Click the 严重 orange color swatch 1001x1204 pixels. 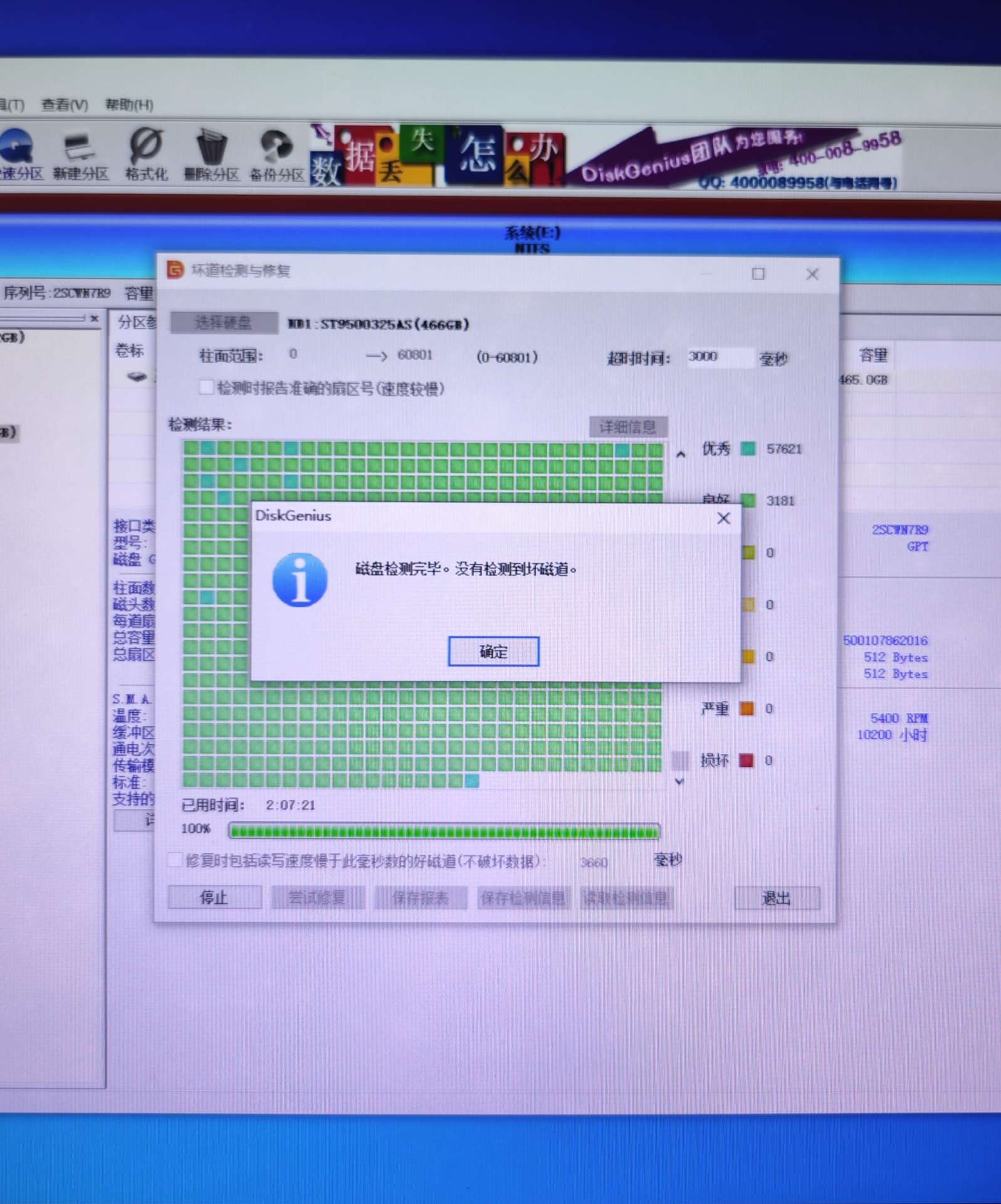(x=747, y=709)
